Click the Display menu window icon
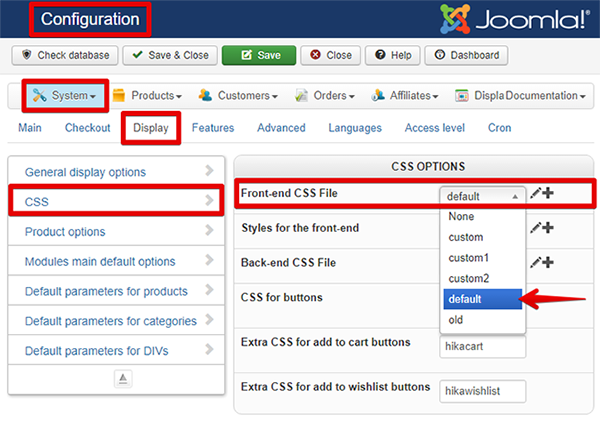The height and width of the screenshot is (422, 600). [x=461, y=95]
